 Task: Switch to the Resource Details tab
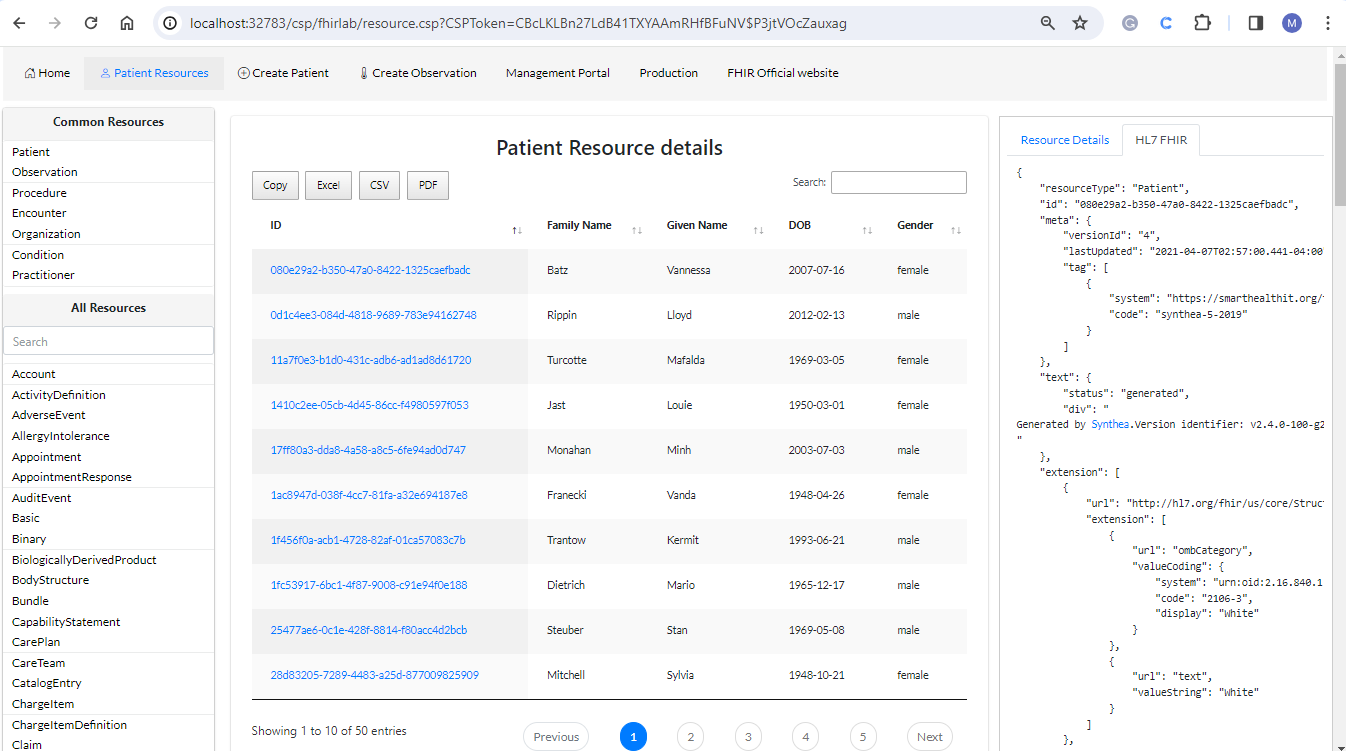click(1064, 140)
